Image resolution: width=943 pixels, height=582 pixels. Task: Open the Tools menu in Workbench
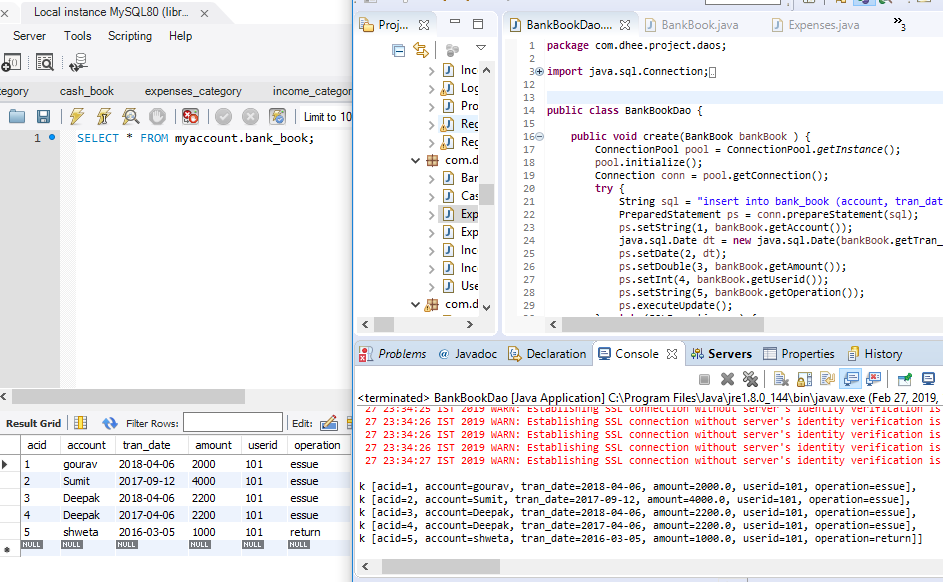click(78, 36)
